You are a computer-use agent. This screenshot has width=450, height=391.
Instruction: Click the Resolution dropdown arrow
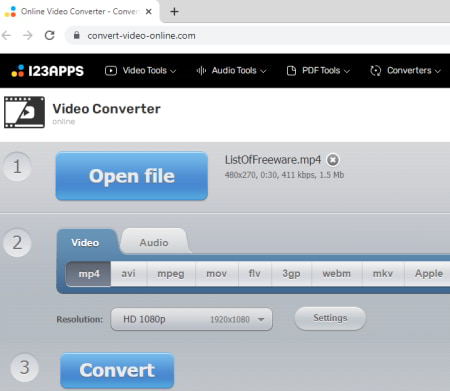261,320
